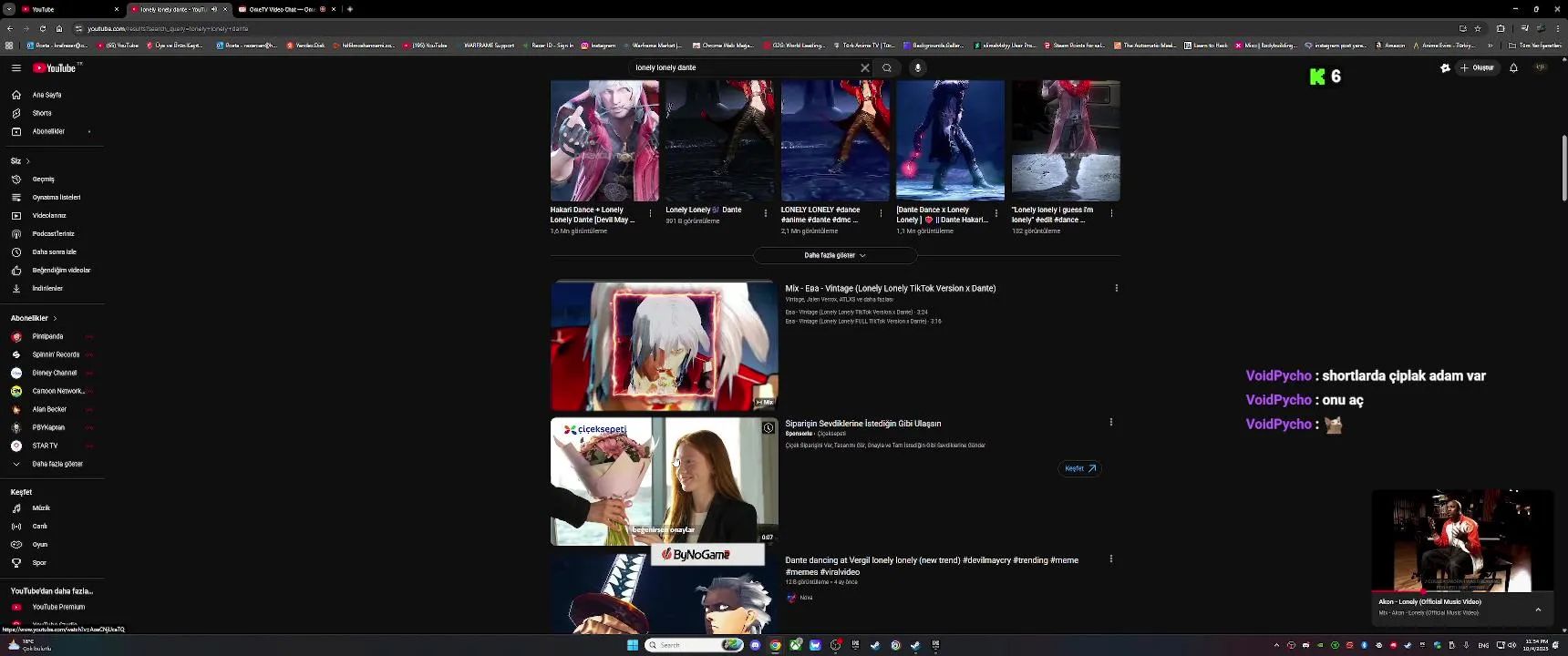Expand the Abonelikler section heading
Viewport: 1568px width, 656px height.
click(34, 318)
